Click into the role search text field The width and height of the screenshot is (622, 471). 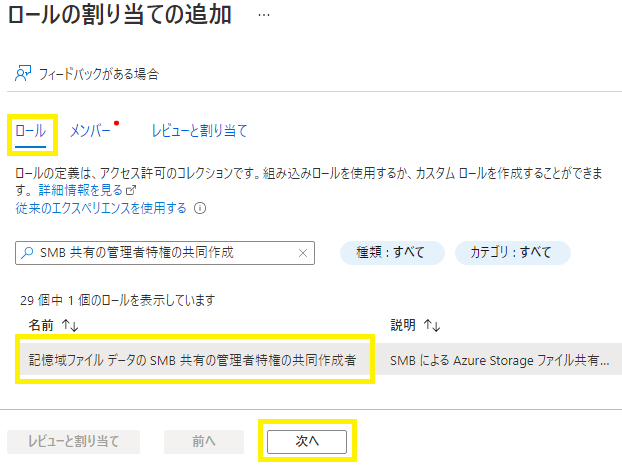(x=165, y=252)
